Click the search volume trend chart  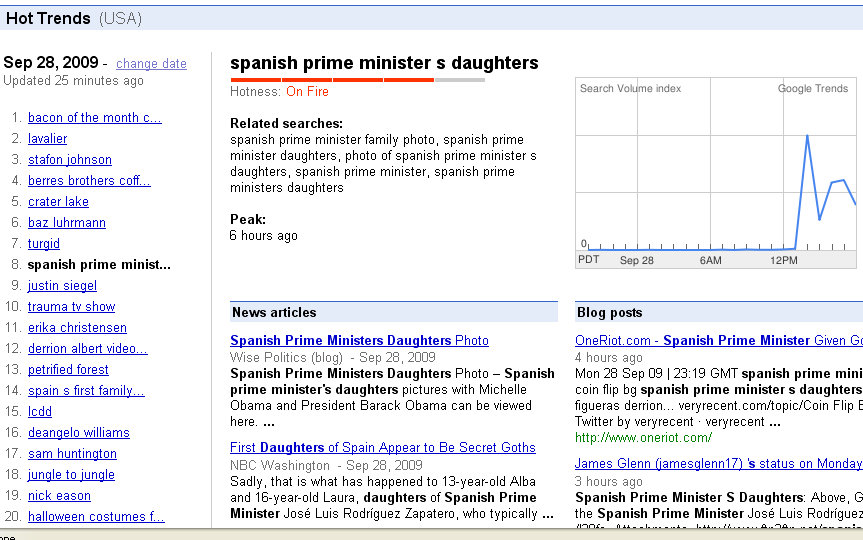[x=716, y=173]
